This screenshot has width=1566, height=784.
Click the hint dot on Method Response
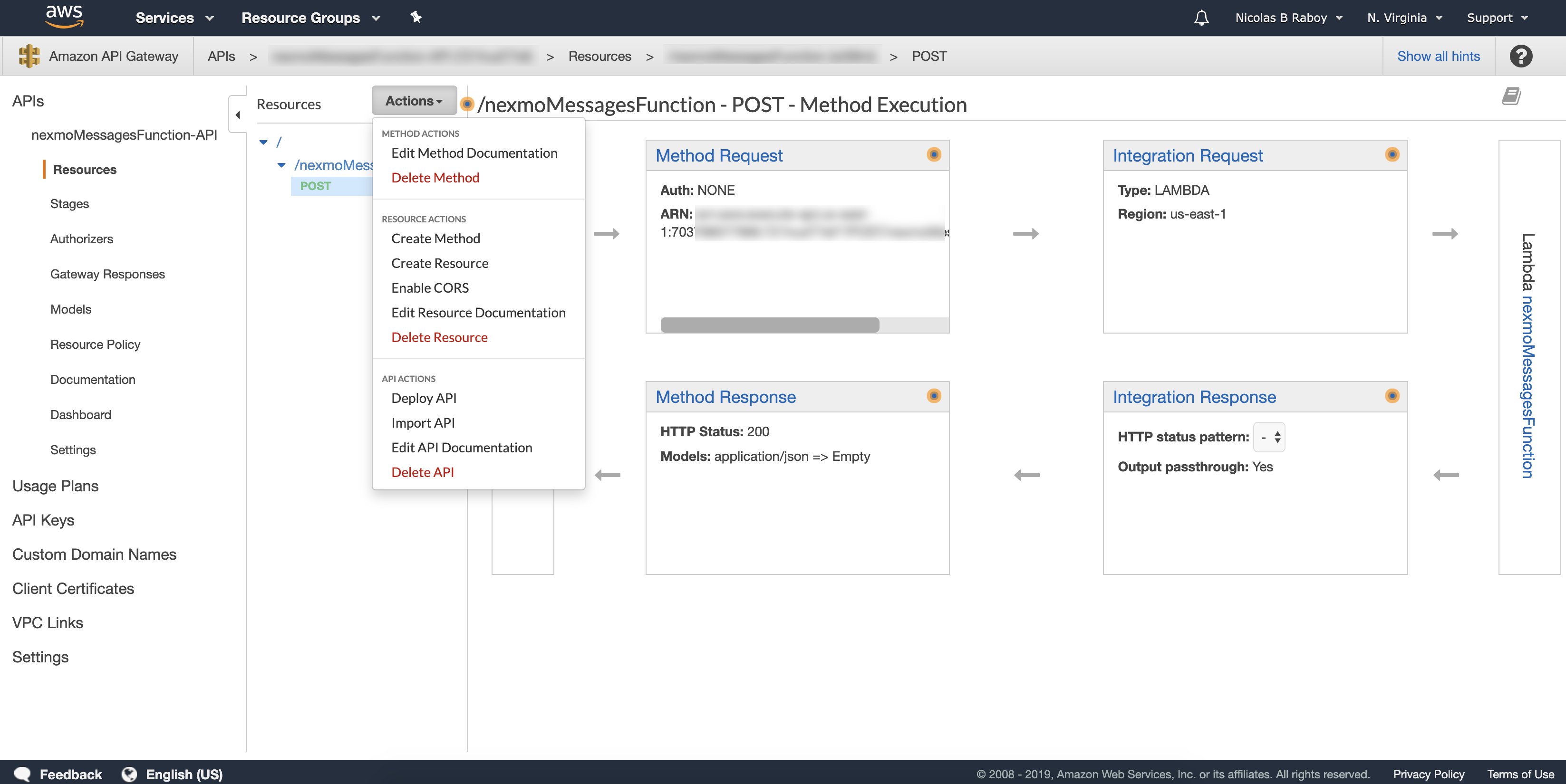tap(934, 396)
